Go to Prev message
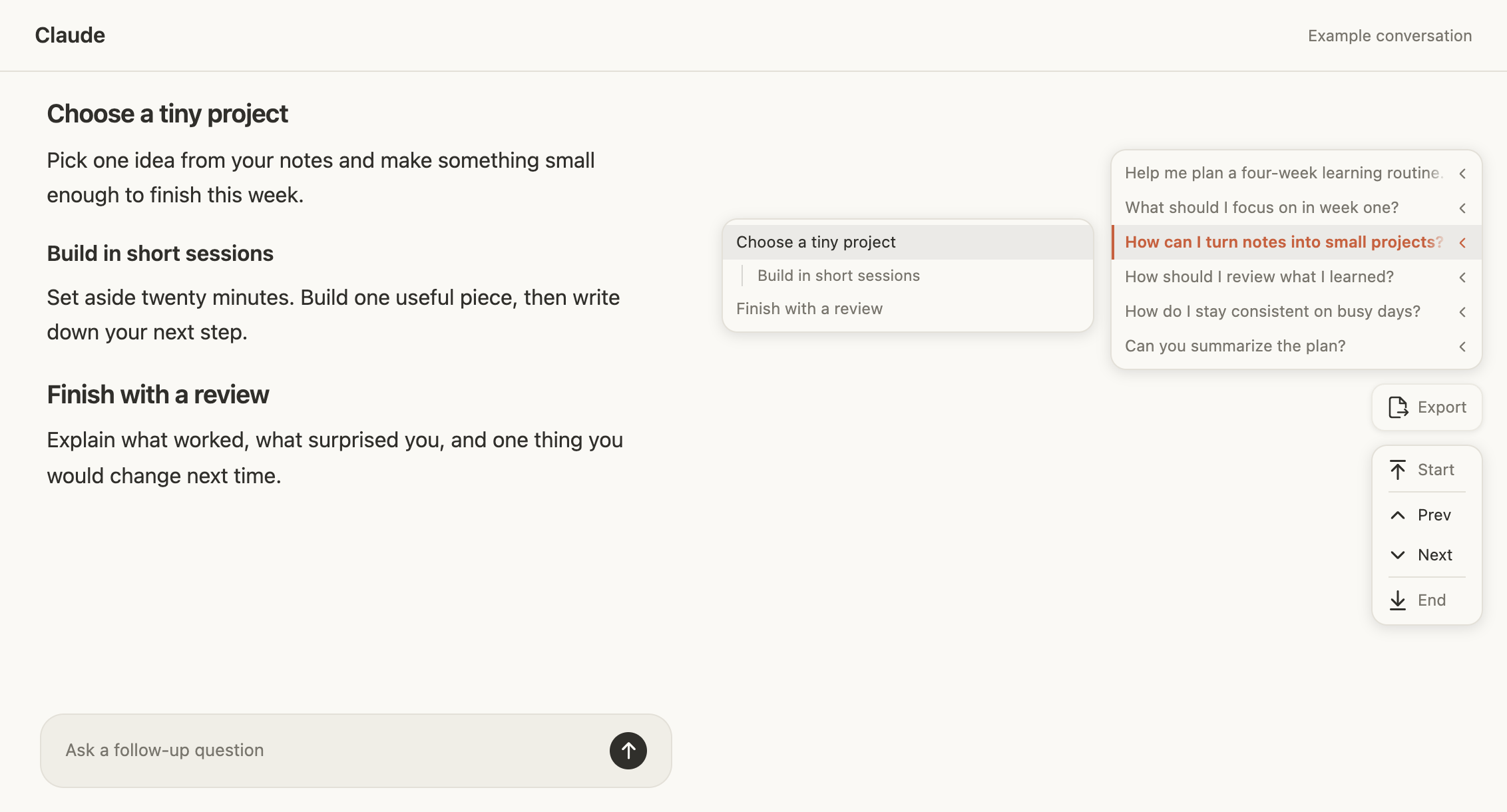The height and width of the screenshot is (812, 1507). pyautogui.click(x=1426, y=515)
